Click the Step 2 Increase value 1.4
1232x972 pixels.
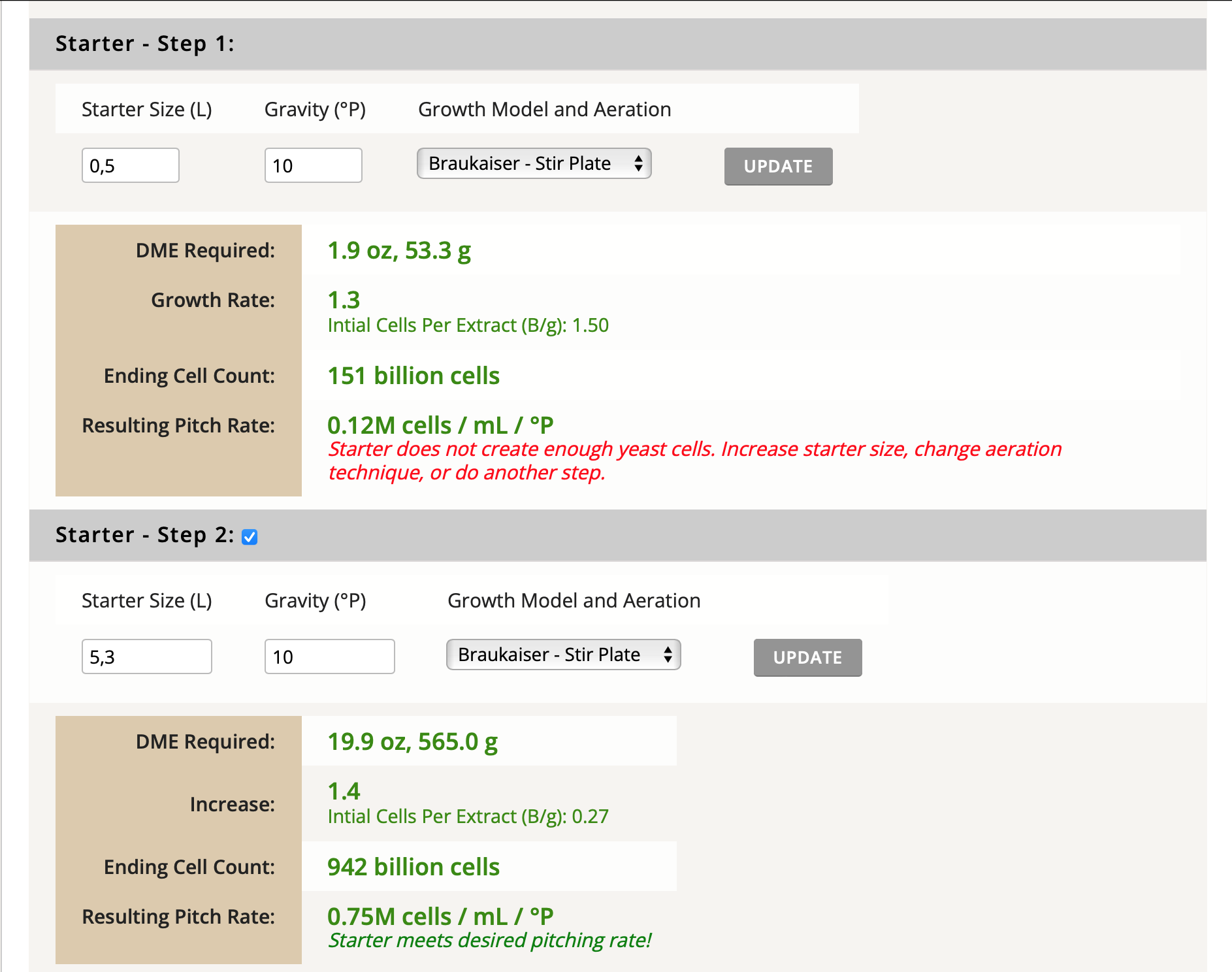coord(344,791)
